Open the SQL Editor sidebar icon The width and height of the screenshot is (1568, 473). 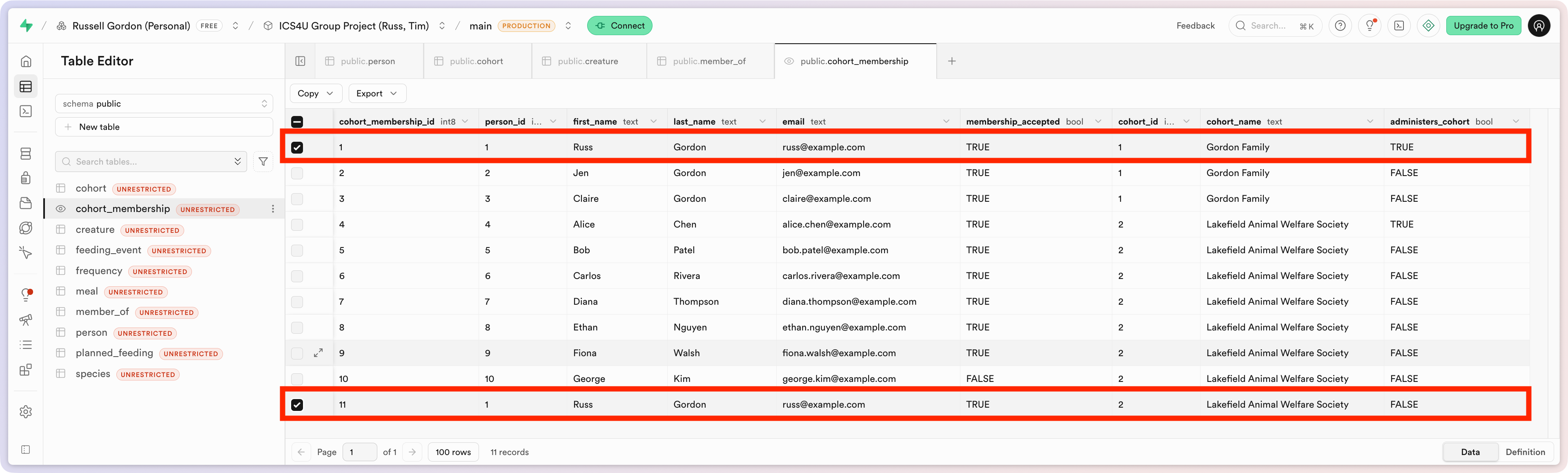(x=26, y=112)
